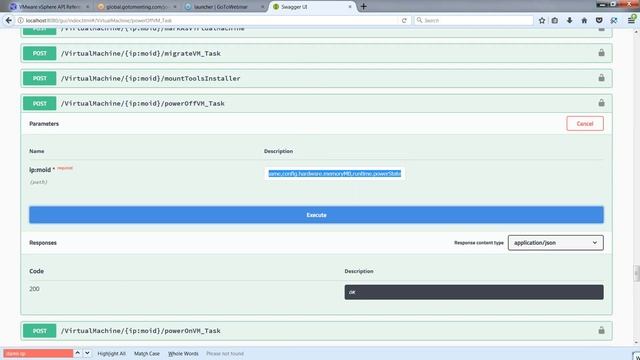Bookmark this page with the star icon
This screenshot has height=360, width=640.
point(542,20)
